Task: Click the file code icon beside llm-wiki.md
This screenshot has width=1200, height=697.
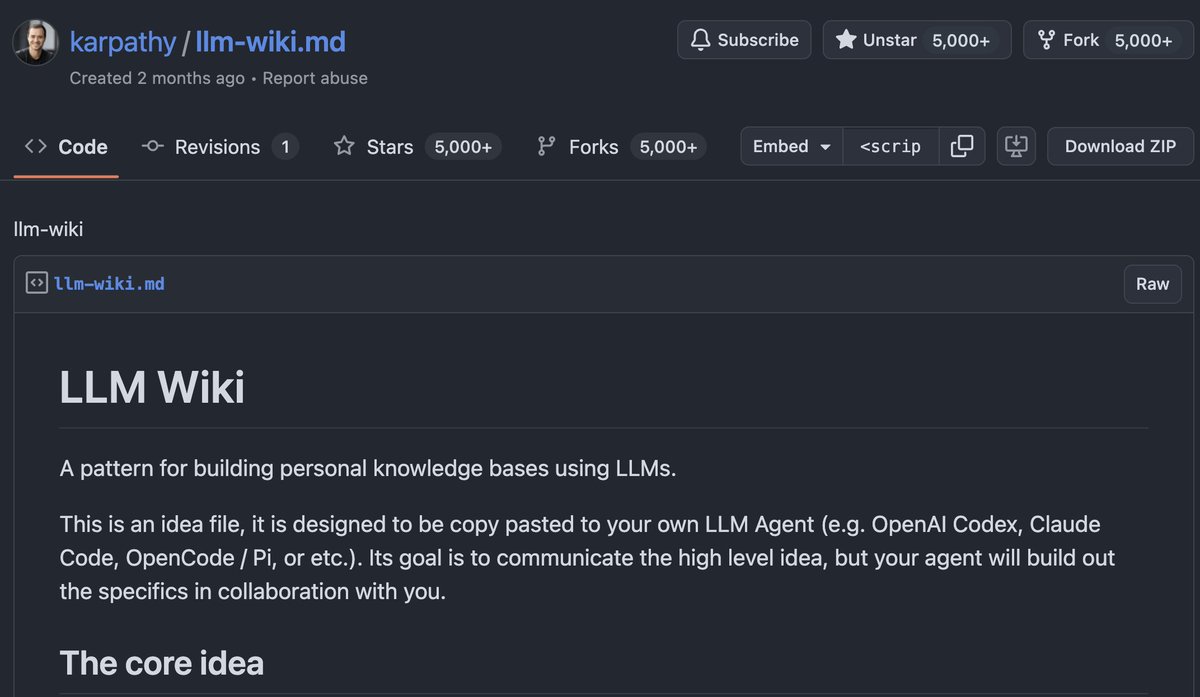Action: point(36,283)
